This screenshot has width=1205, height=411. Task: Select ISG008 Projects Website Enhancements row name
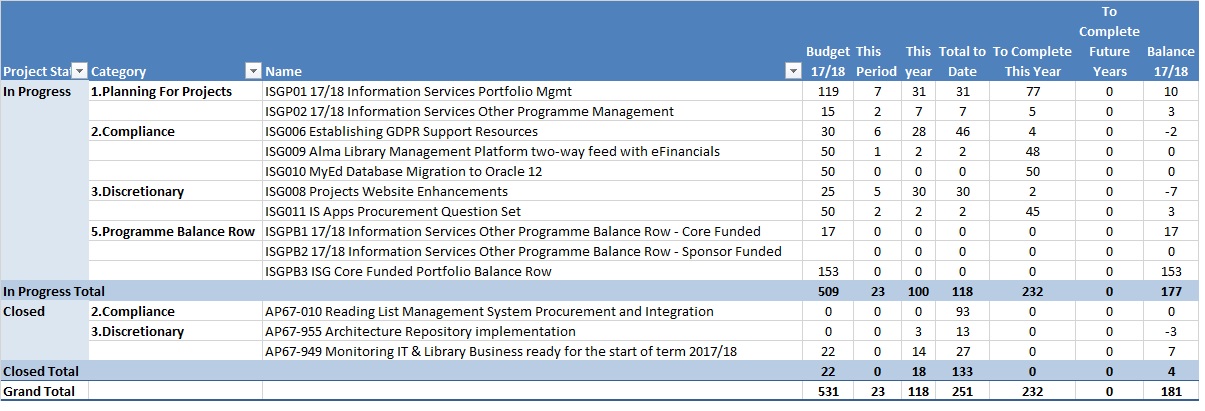[387, 191]
